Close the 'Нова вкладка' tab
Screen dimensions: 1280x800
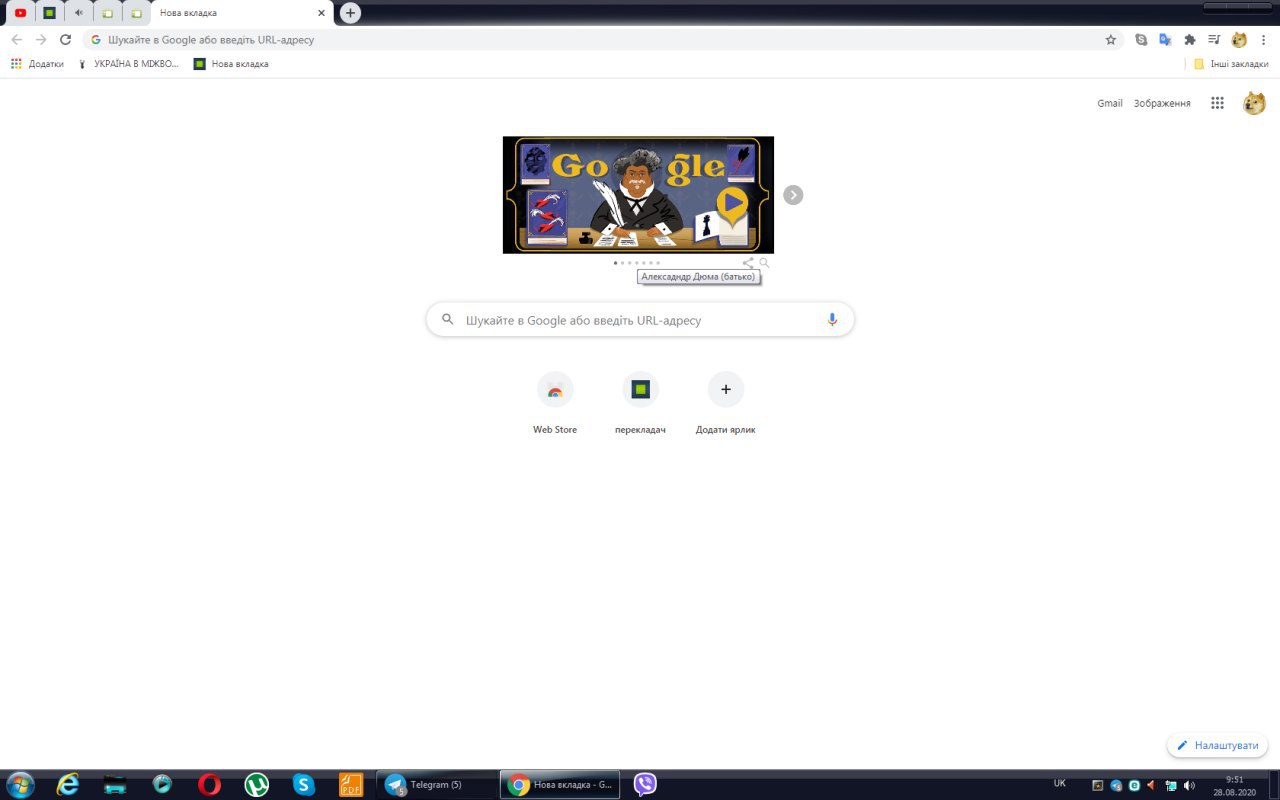321,13
